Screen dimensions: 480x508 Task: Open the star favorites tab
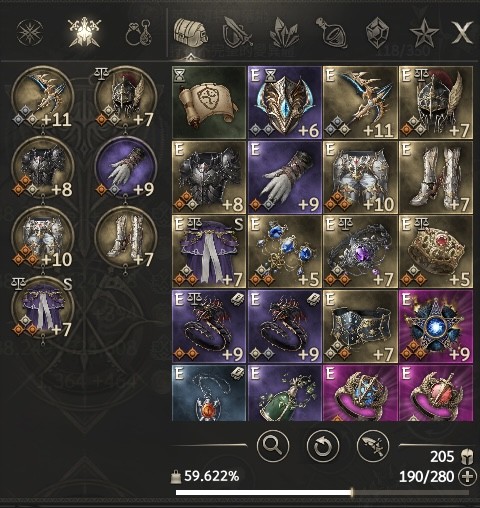424,33
